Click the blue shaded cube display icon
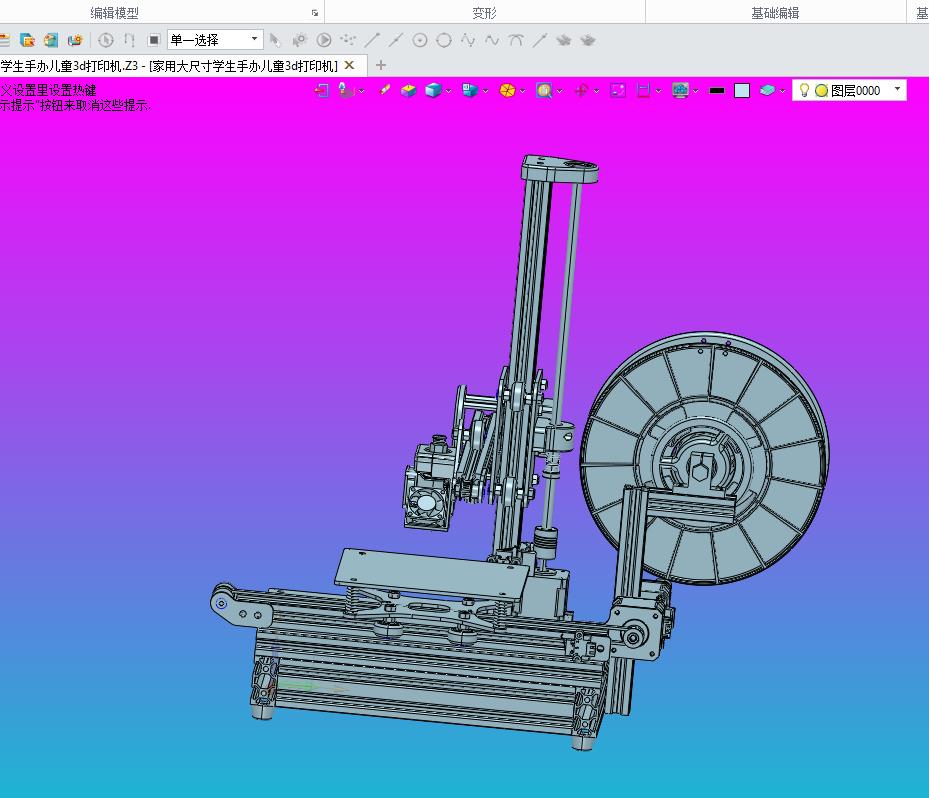The image size is (929, 798). 434,90
